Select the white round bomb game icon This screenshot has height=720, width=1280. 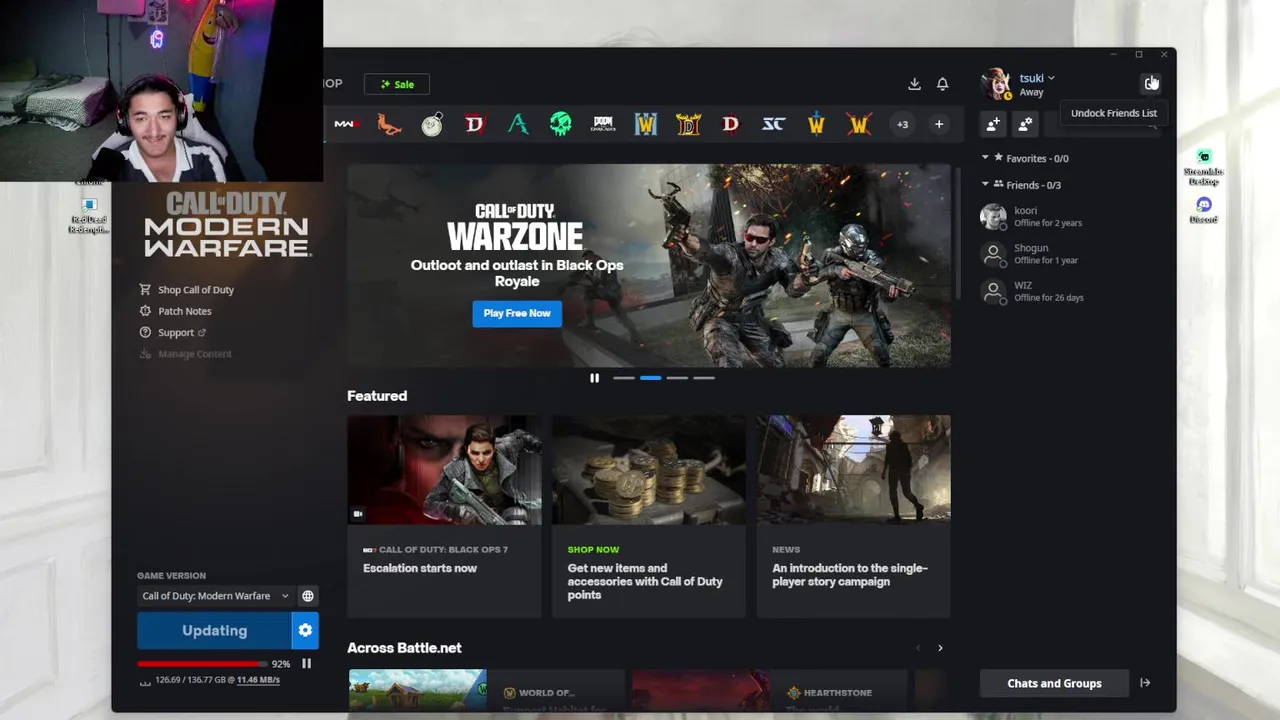pos(432,124)
